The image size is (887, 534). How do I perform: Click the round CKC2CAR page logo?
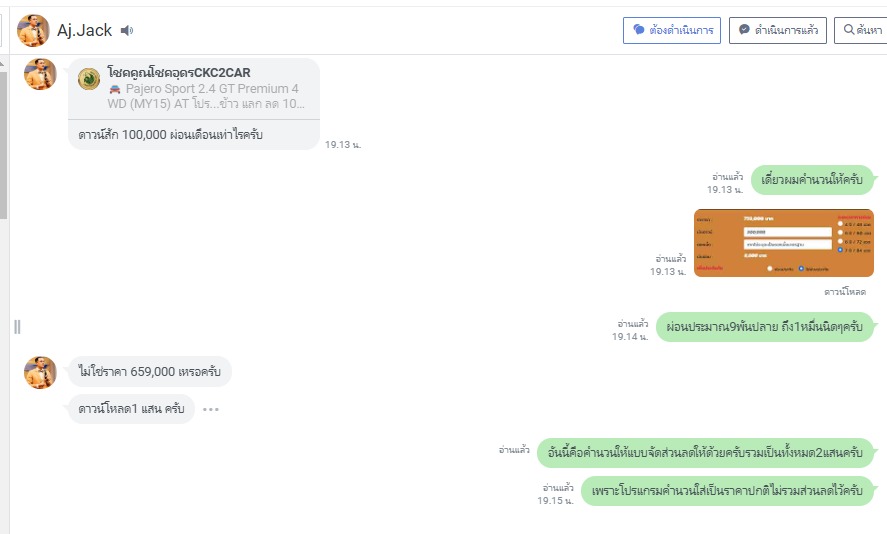[x=89, y=78]
